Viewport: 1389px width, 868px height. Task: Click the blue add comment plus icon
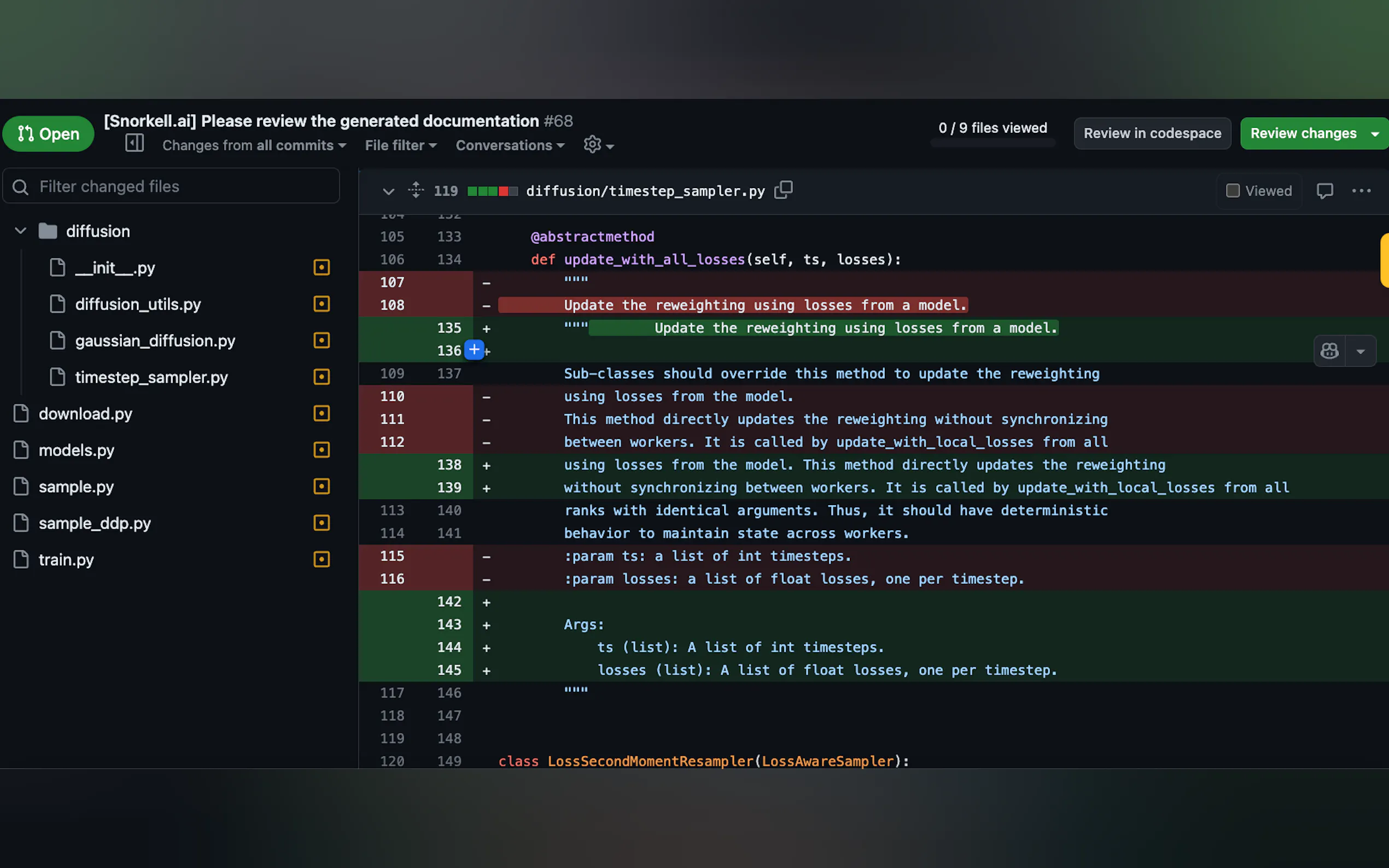point(474,350)
